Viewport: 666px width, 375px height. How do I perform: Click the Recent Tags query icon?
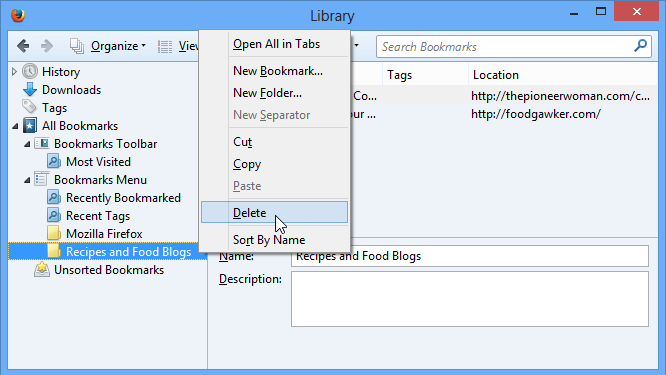click(54, 215)
